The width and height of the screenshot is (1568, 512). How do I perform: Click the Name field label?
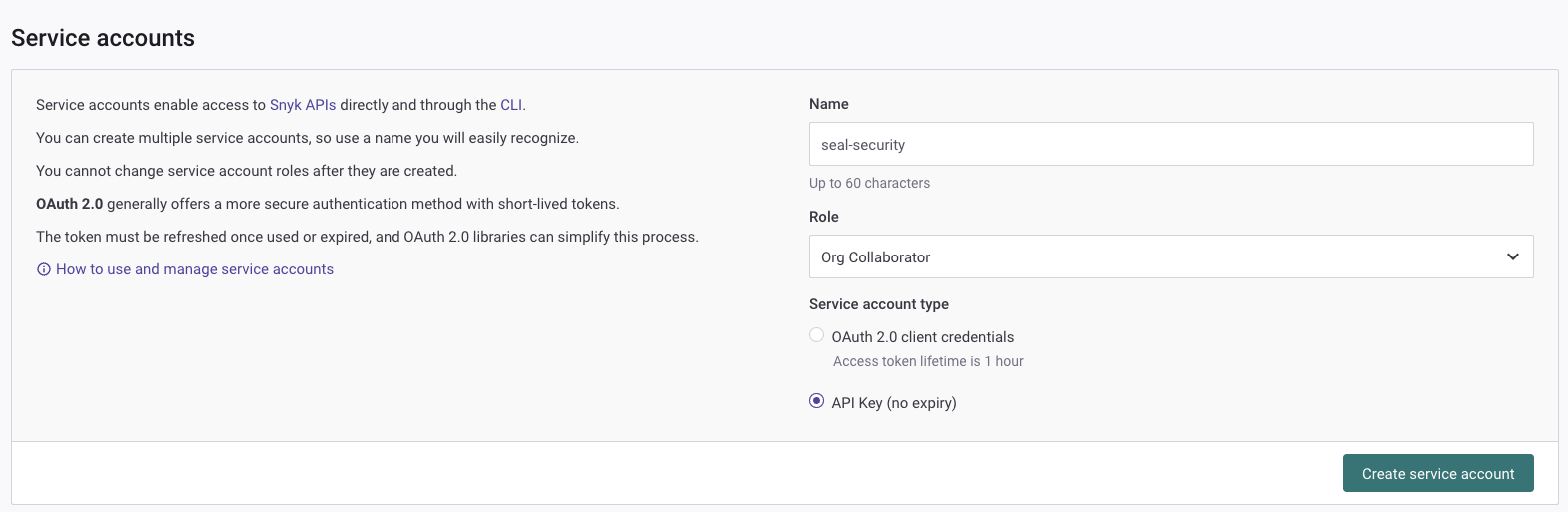pyautogui.click(x=828, y=104)
